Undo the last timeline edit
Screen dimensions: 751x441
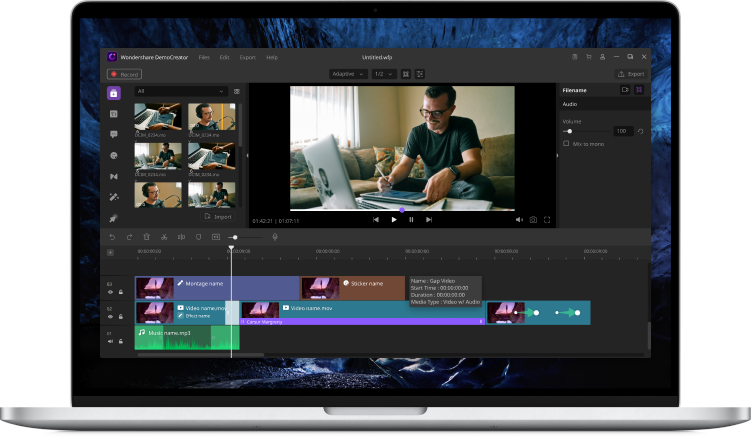click(112, 237)
